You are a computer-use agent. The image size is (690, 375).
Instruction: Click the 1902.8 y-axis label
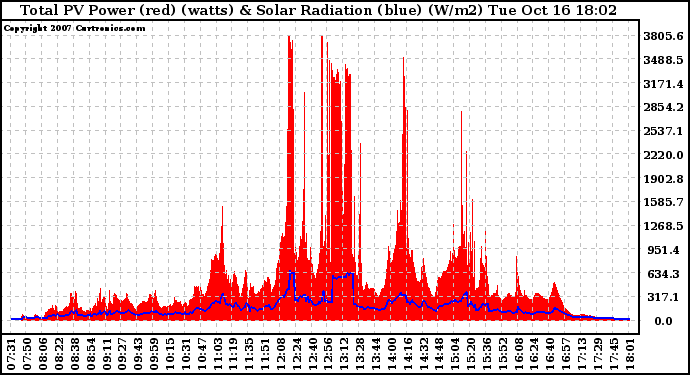[x=664, y=179]
